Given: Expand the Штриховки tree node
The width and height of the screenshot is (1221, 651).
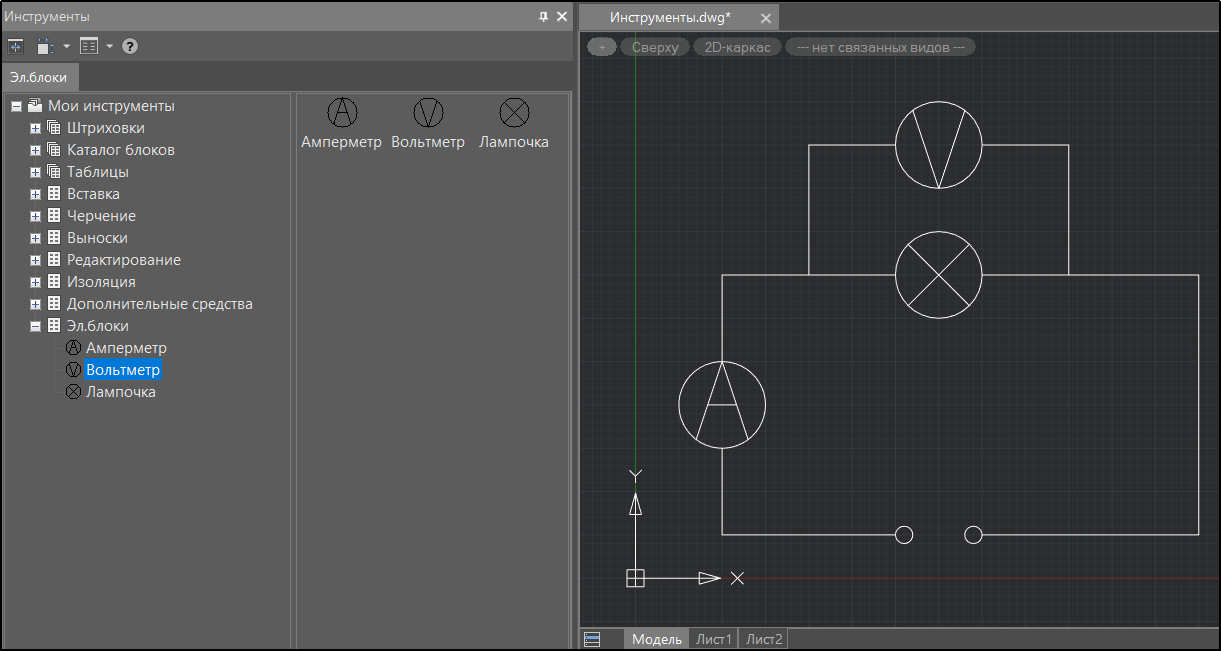Looking at the screenshot, I should [35, 128].
